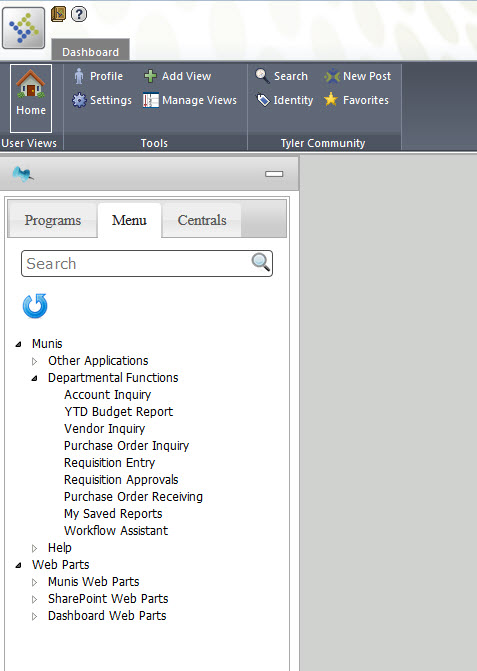Expand the SharePoint Web Parts node
477x671 pixels.
point(35,600)
